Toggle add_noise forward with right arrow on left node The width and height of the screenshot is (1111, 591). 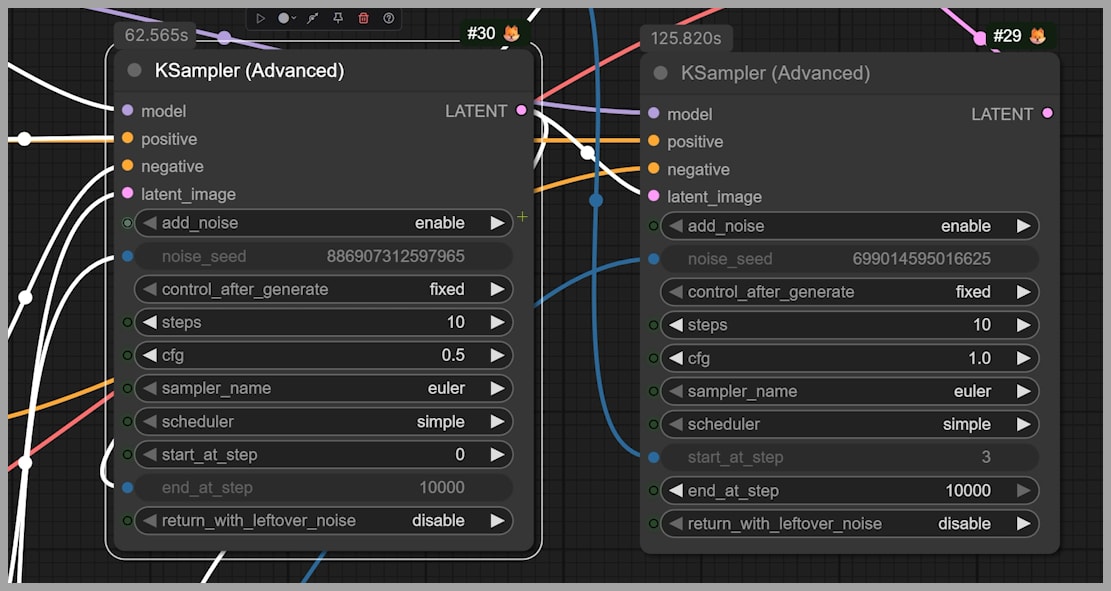pyautogui.click(x=497, y=223)
